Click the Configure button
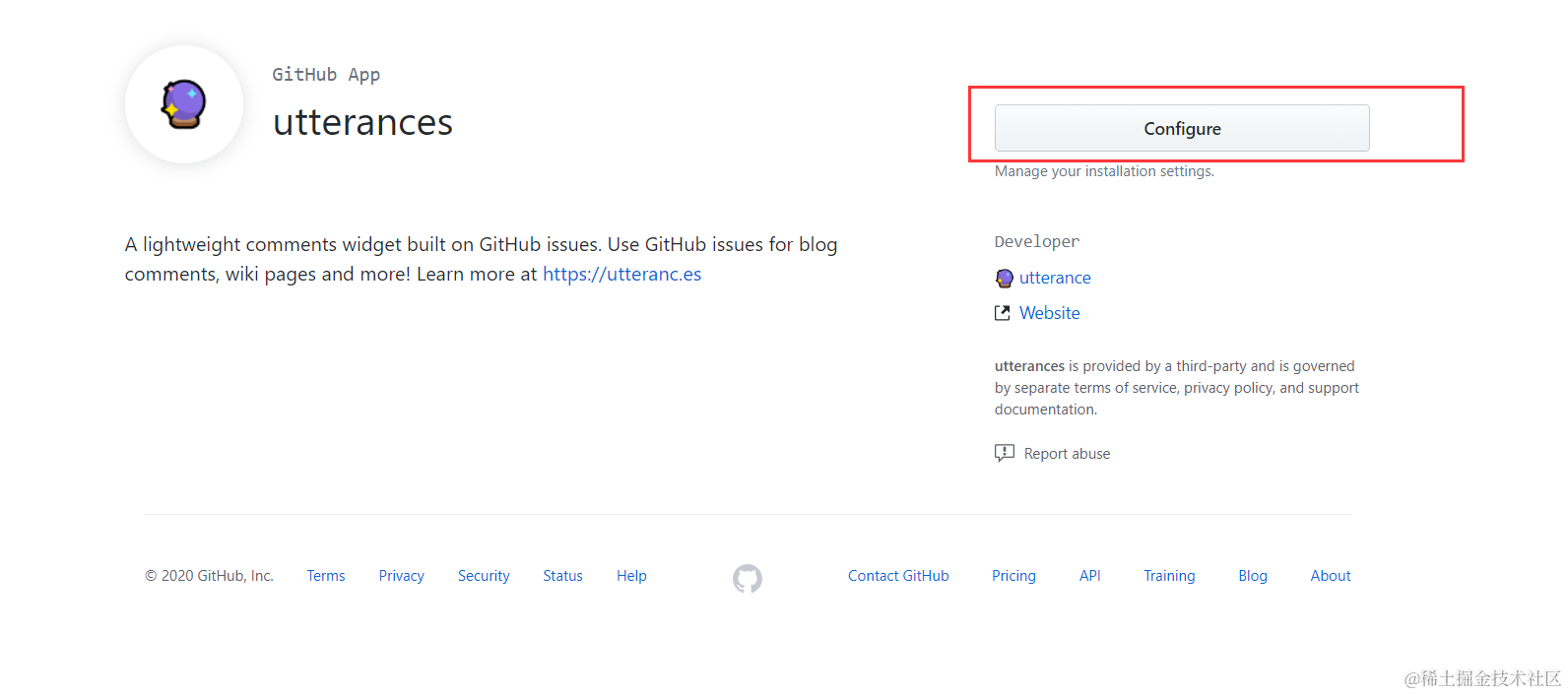The image size is (1568, 695). [1182, 128]
